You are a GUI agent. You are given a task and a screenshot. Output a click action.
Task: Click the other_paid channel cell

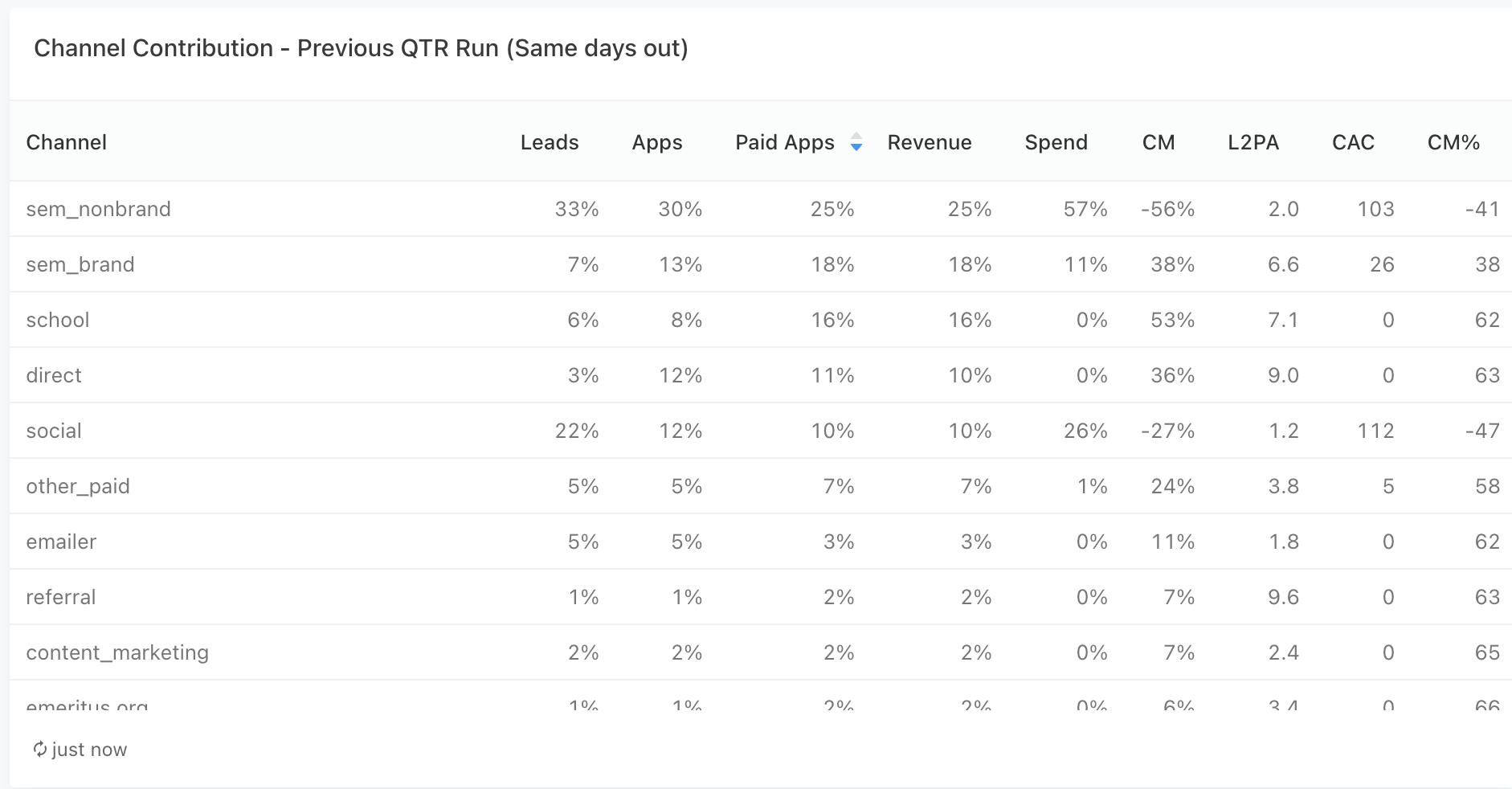(78, 486)
